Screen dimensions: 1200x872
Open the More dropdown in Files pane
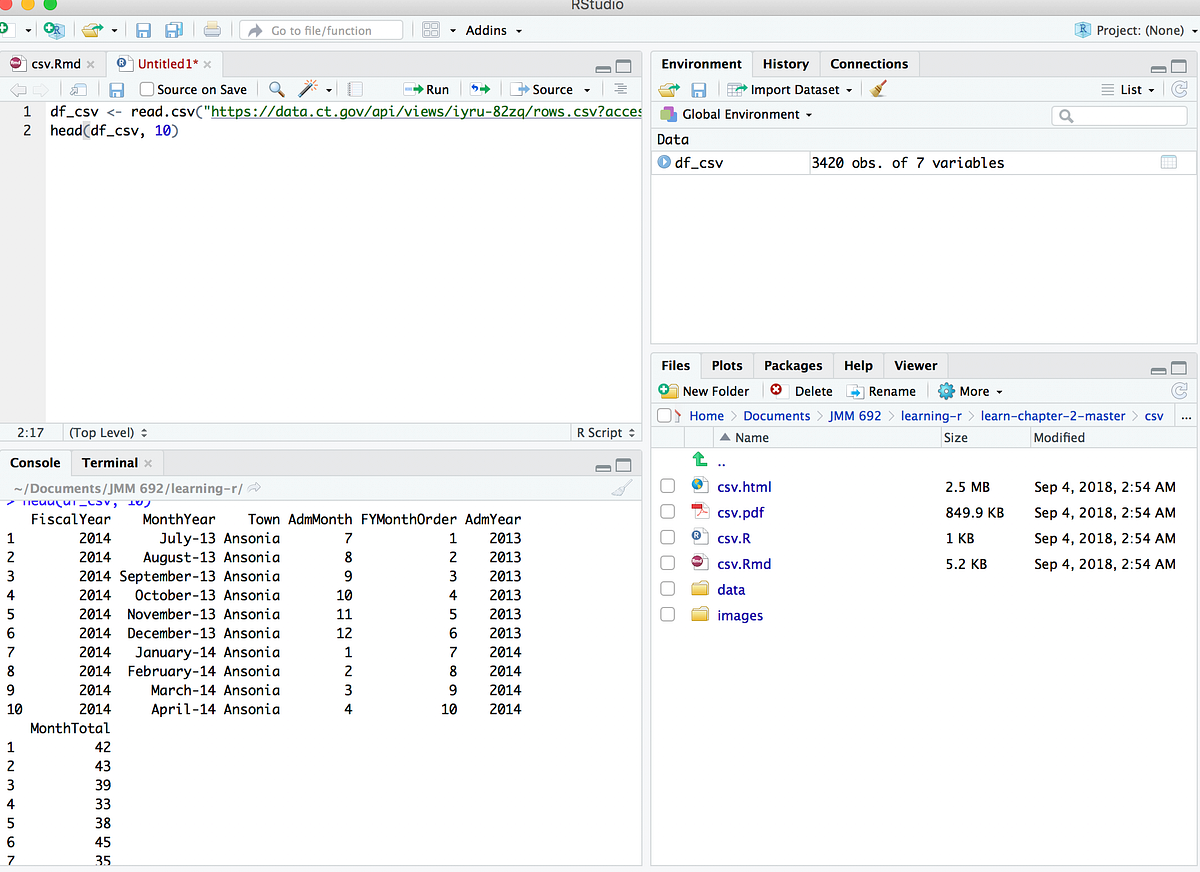pos(969,390)
